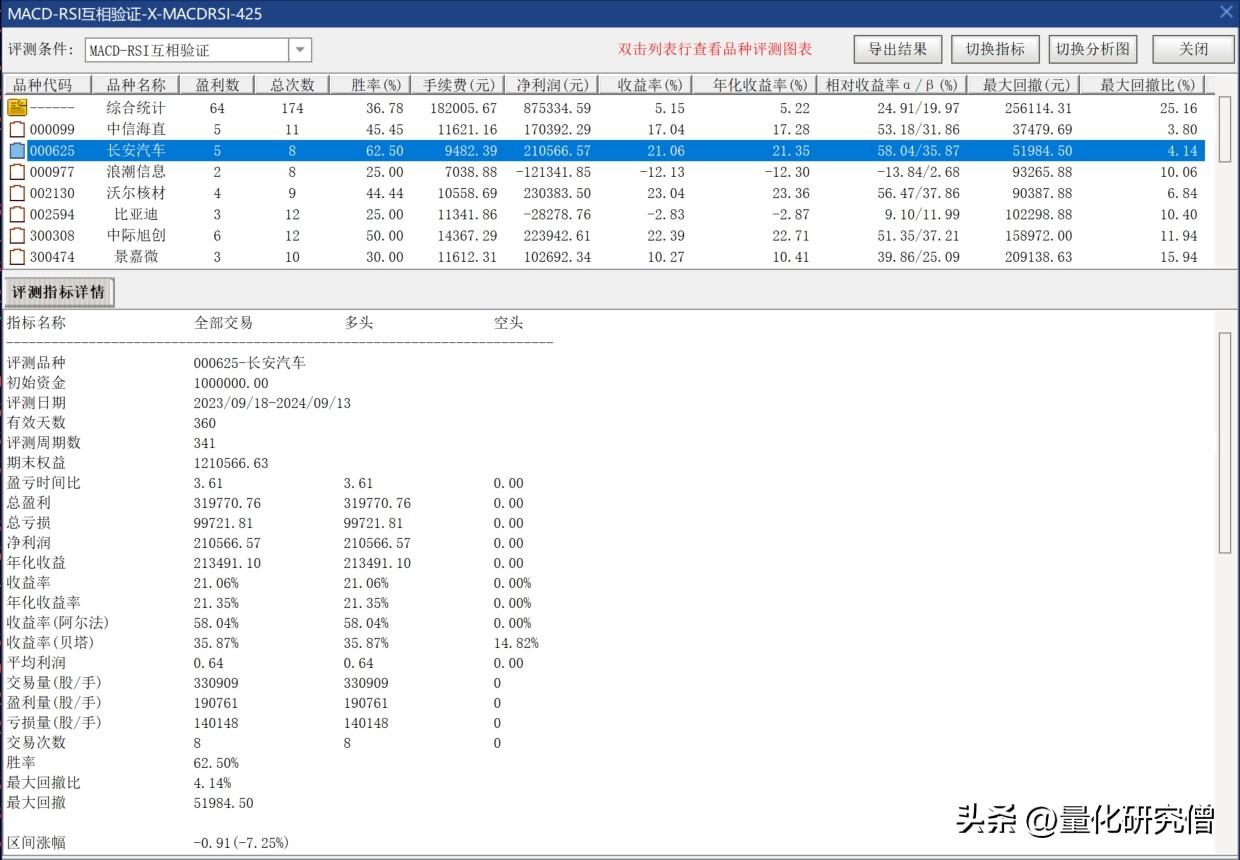This screenshot has width=1240, height=860.
Task: Click the upper results list vertical scrollbar
Action: tap(1225, 130)
